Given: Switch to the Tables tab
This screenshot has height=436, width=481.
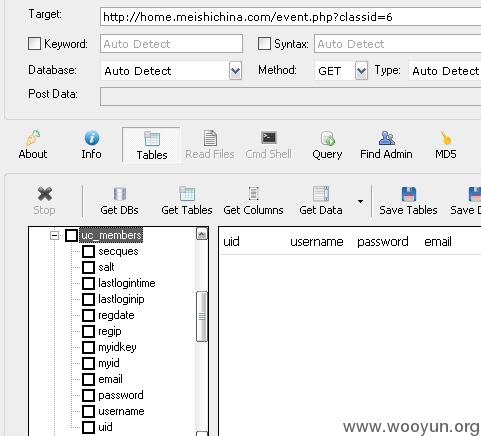Looking at the screenshot, I should 151,145.
